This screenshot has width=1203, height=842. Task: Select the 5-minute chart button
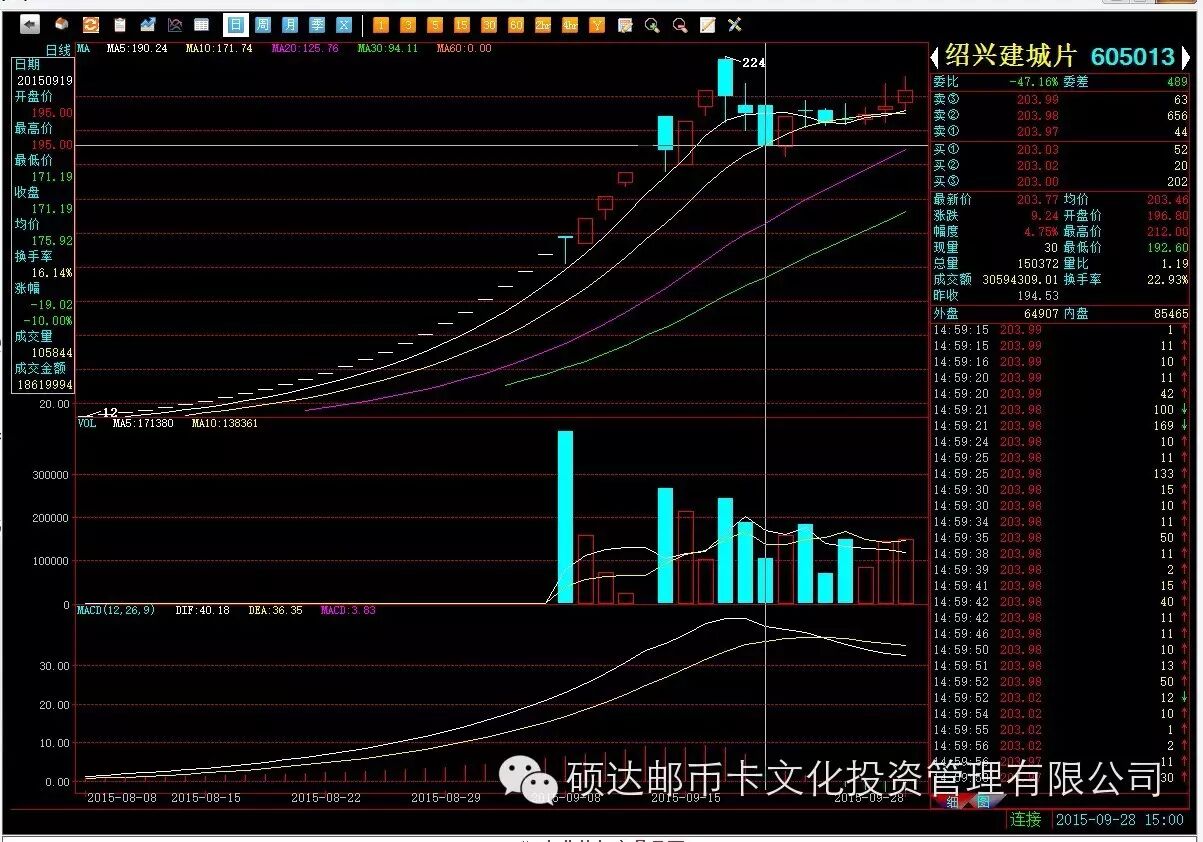(435, 24)
